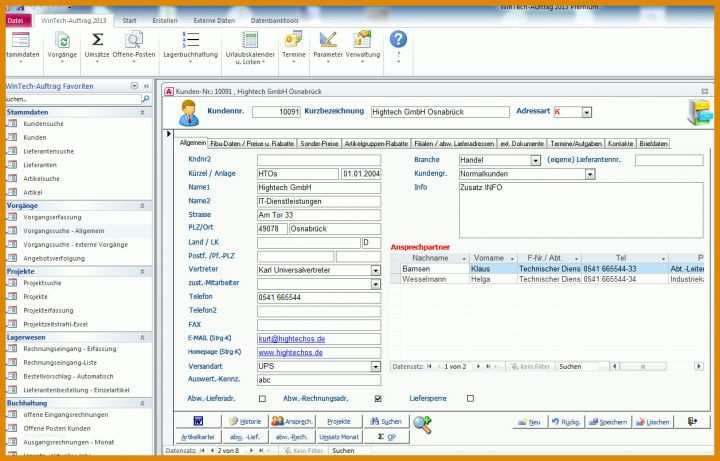Toggle Liefersperre checkbox

(x=470, y=399)
